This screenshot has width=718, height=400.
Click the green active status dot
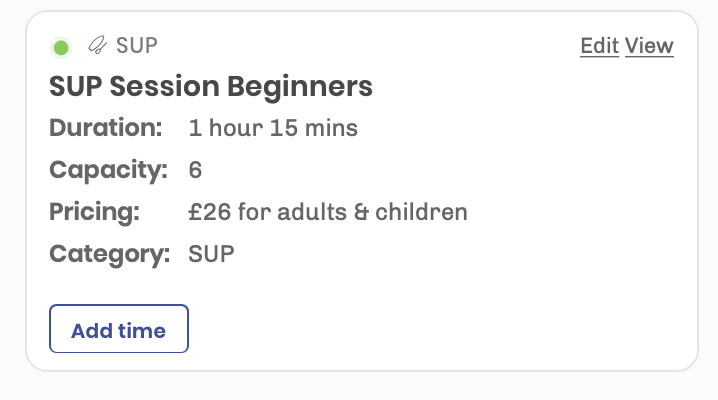tap(61, 48)
